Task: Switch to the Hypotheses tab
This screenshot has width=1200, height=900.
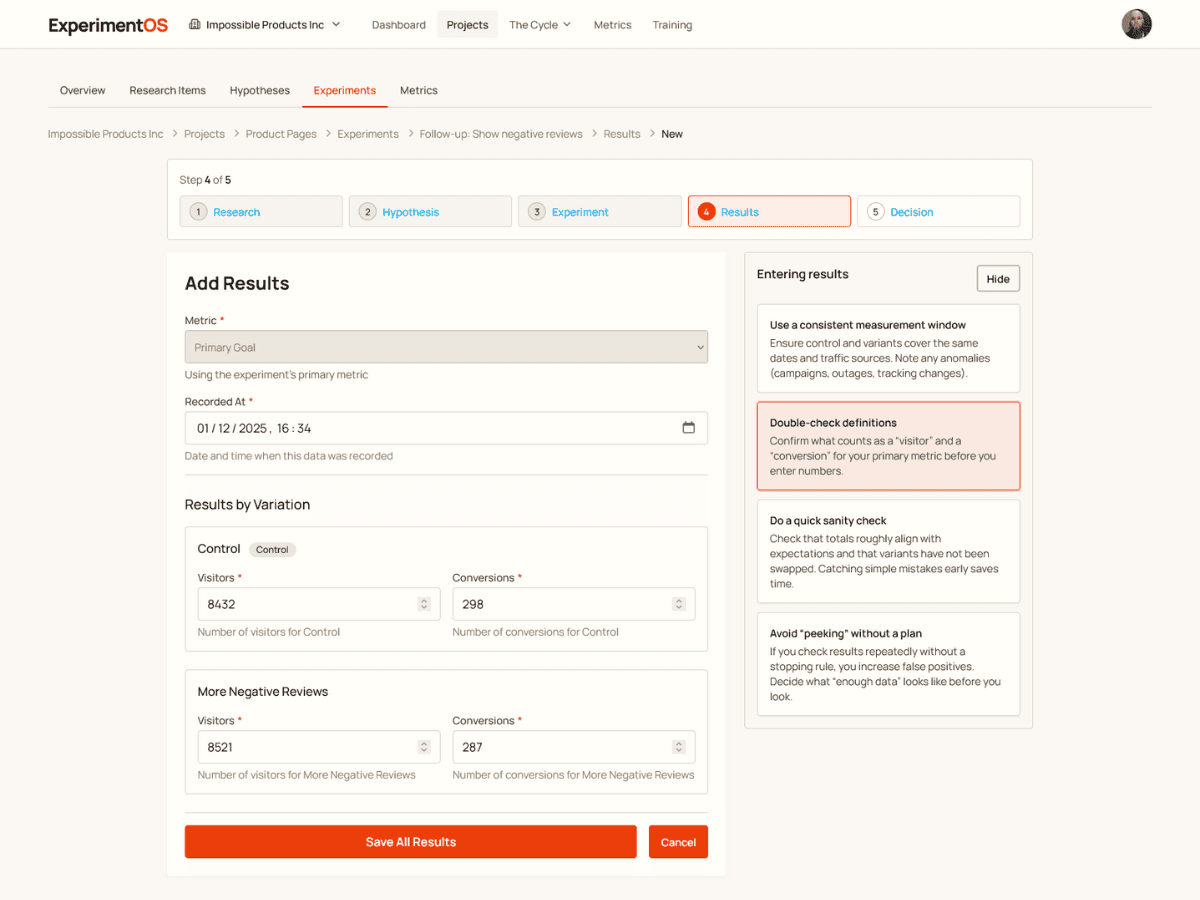Action: click(x=259, y=90)
